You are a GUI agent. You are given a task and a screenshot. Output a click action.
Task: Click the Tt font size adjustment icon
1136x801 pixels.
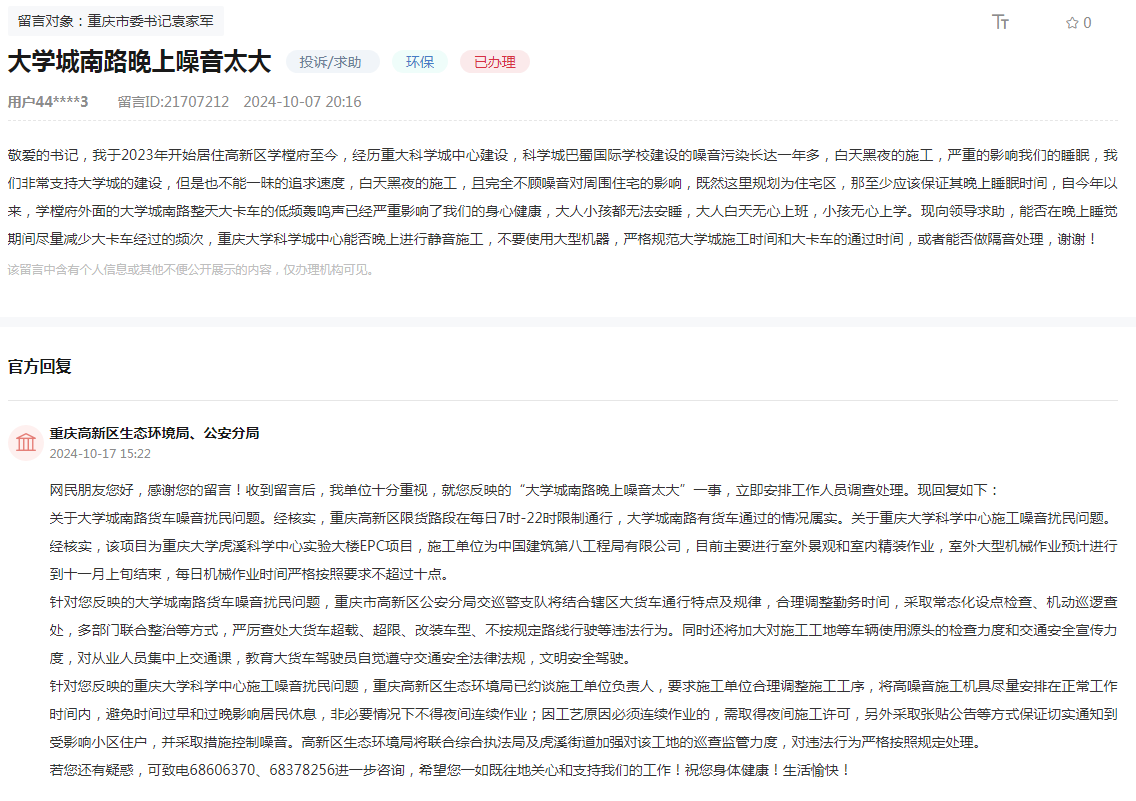1000,23
